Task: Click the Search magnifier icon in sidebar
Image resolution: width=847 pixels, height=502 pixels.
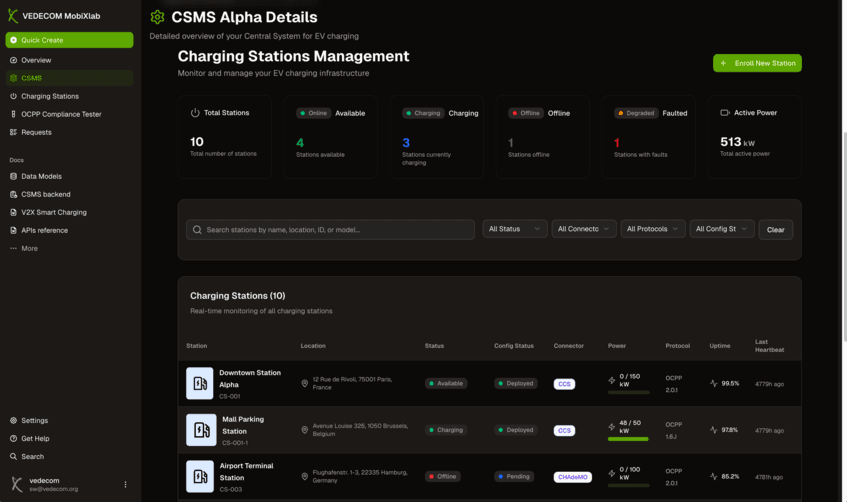Action: click(14, 457)
